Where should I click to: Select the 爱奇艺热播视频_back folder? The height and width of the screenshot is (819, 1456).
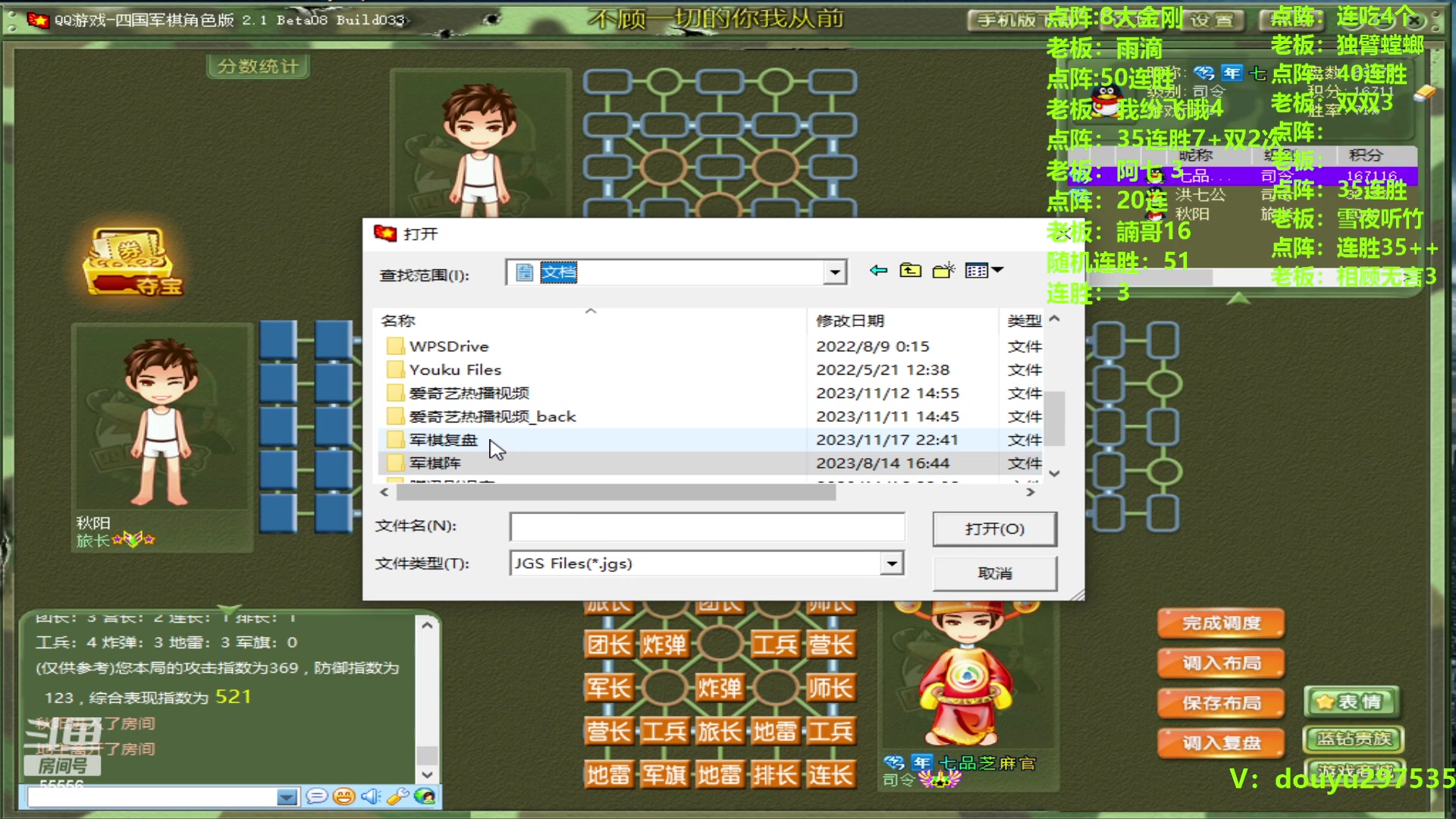pos(492,416)
